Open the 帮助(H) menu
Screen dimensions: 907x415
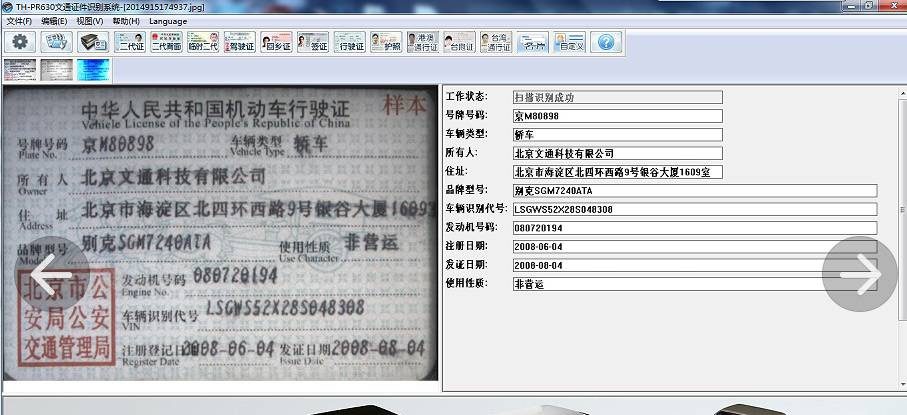tap(126, 21)
